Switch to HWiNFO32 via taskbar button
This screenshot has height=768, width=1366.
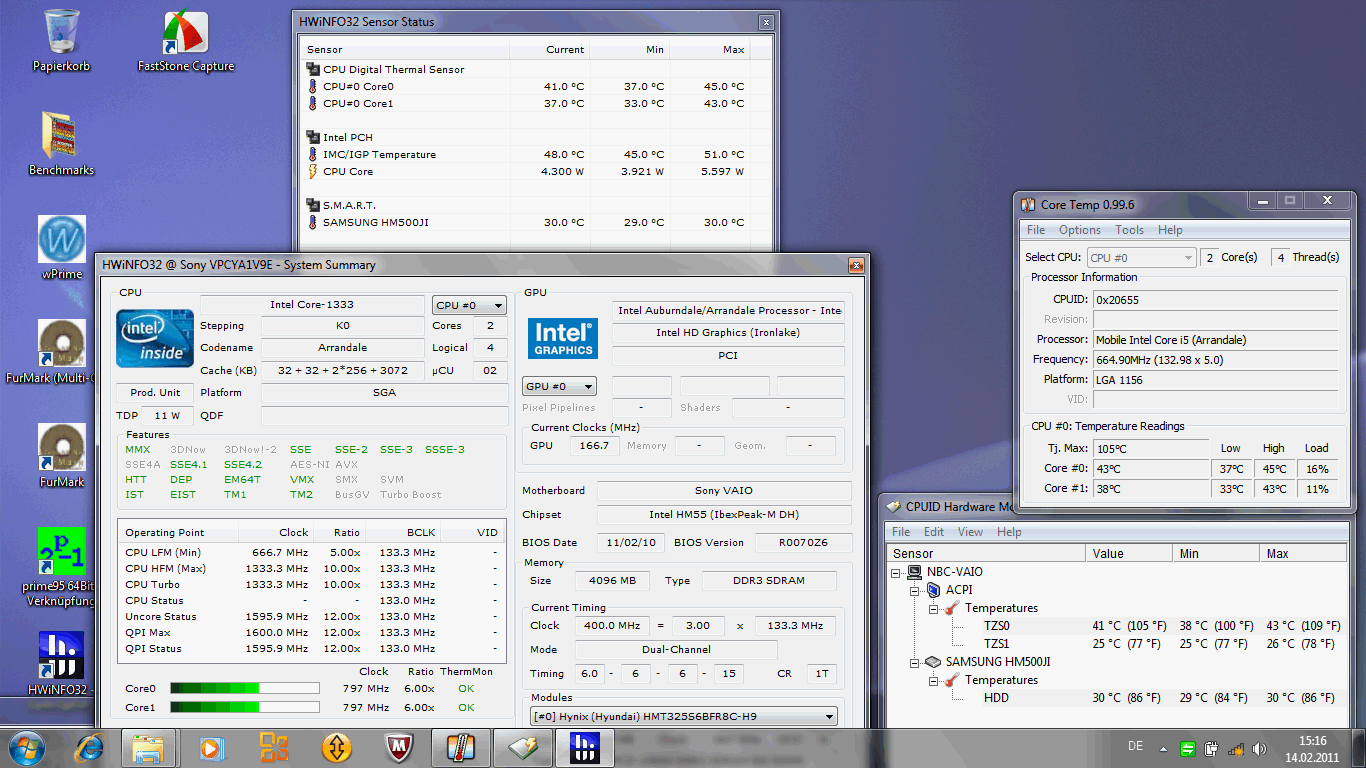pyautogui.click(x=584, y=747)
